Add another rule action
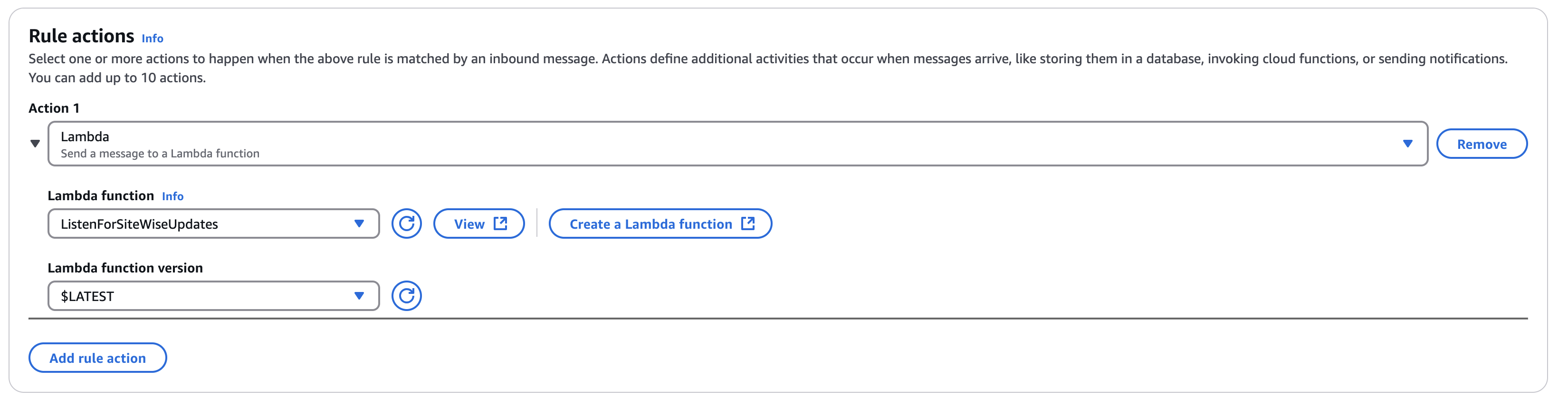 point(97,358)
